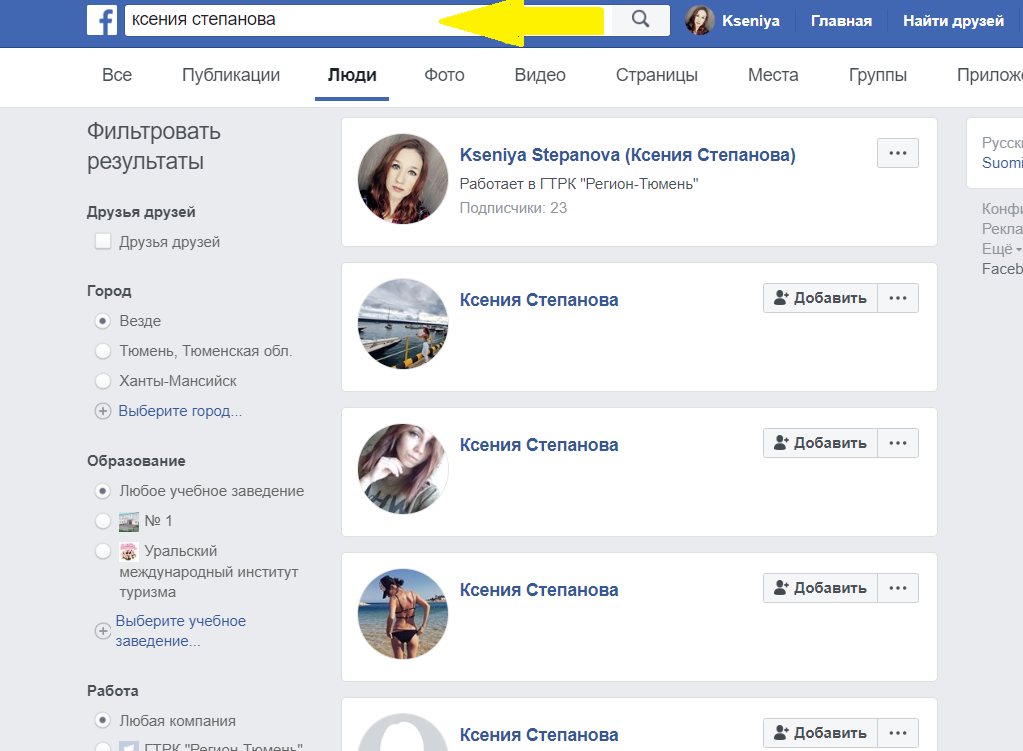The width and height of the screenshot is (1023, 751).
Task: Open more options for selfie photo Ксения Степанова
Action: (x=898, y=443)
